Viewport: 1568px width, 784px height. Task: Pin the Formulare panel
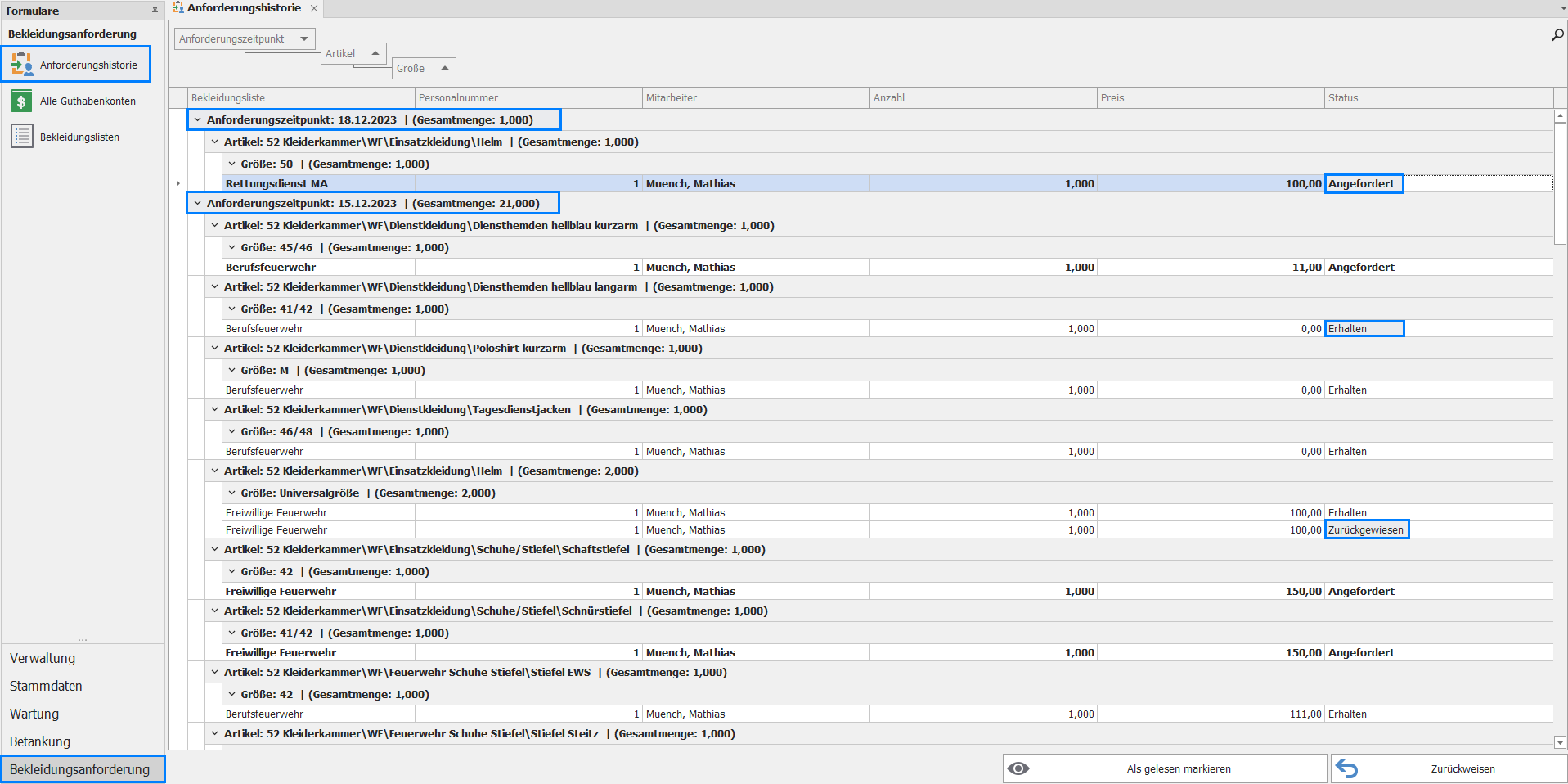[155, 11]
